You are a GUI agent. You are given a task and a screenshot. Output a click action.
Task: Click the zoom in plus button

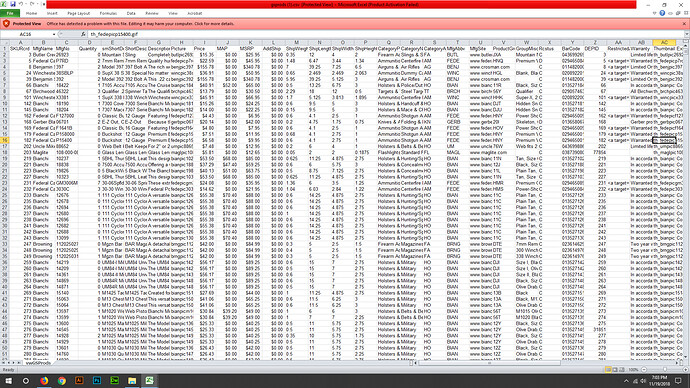pyautogui.click(x=686, y=370)
